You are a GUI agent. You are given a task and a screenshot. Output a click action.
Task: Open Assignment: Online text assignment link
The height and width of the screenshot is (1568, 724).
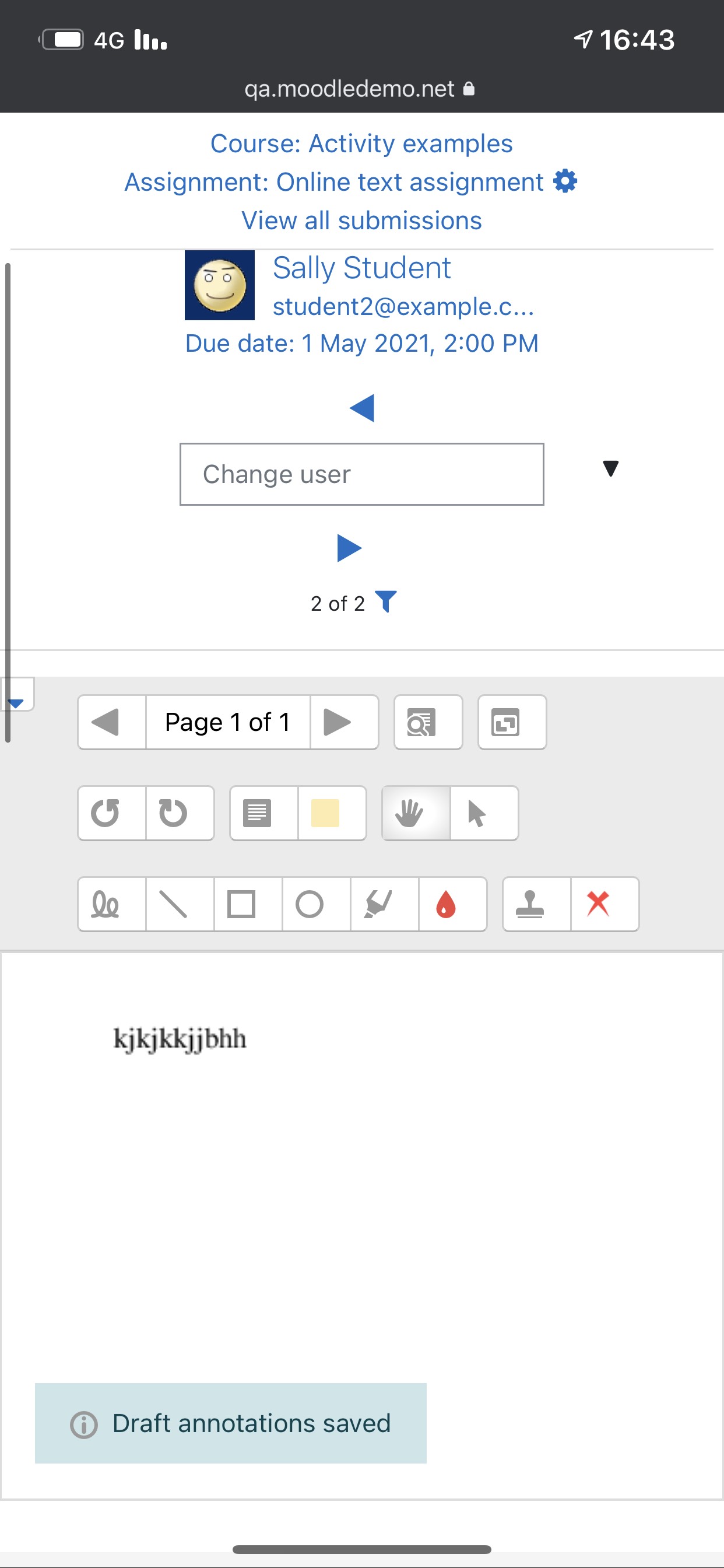tap(334, 182)
